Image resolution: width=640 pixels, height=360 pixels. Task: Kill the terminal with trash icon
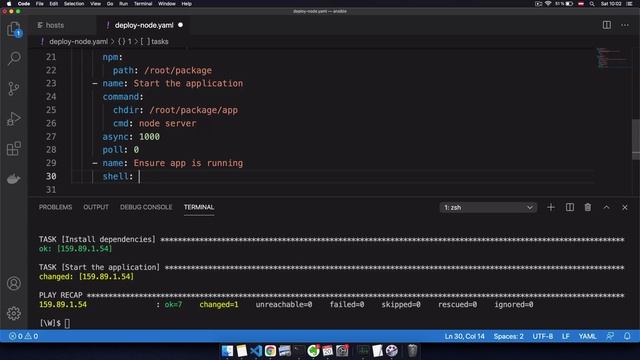[x=588, y=207]
